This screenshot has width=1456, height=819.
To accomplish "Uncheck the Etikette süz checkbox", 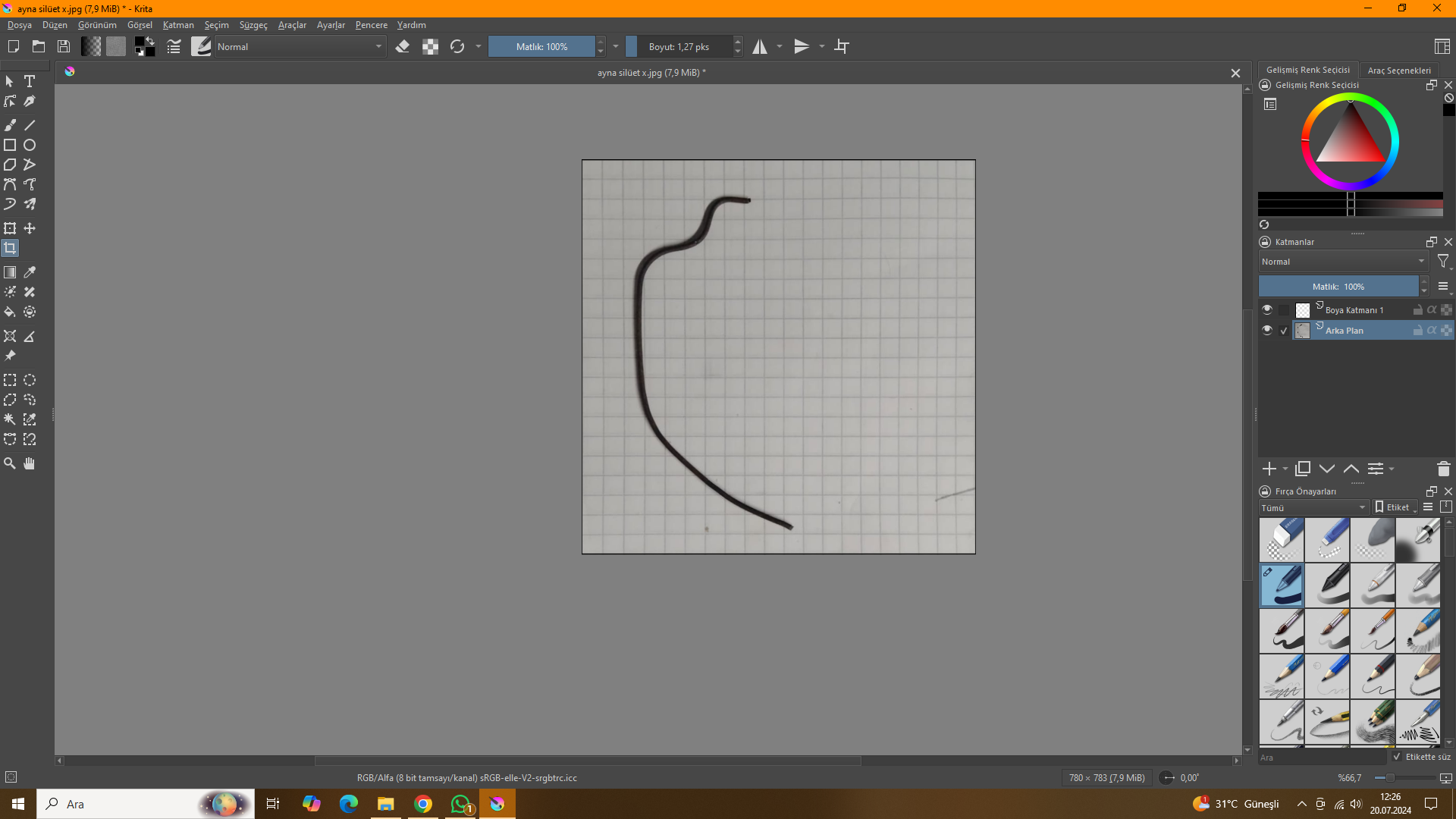I will click(x=1397, y=757).
